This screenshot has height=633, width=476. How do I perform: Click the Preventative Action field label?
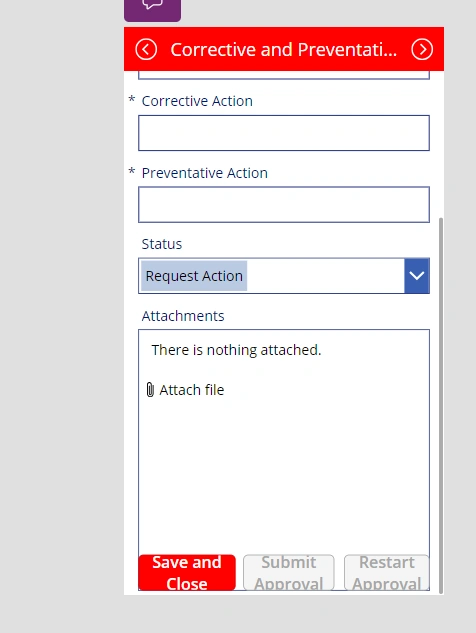click(205, 173)
